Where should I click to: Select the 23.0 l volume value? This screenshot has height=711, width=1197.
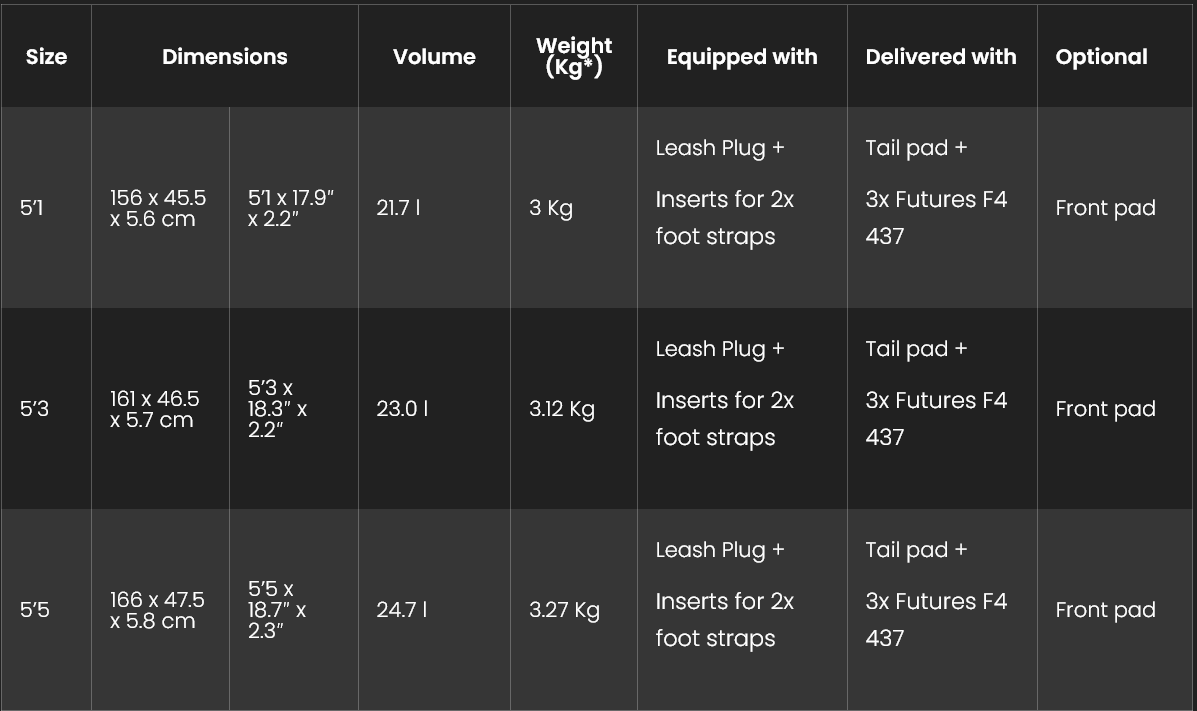402,409
